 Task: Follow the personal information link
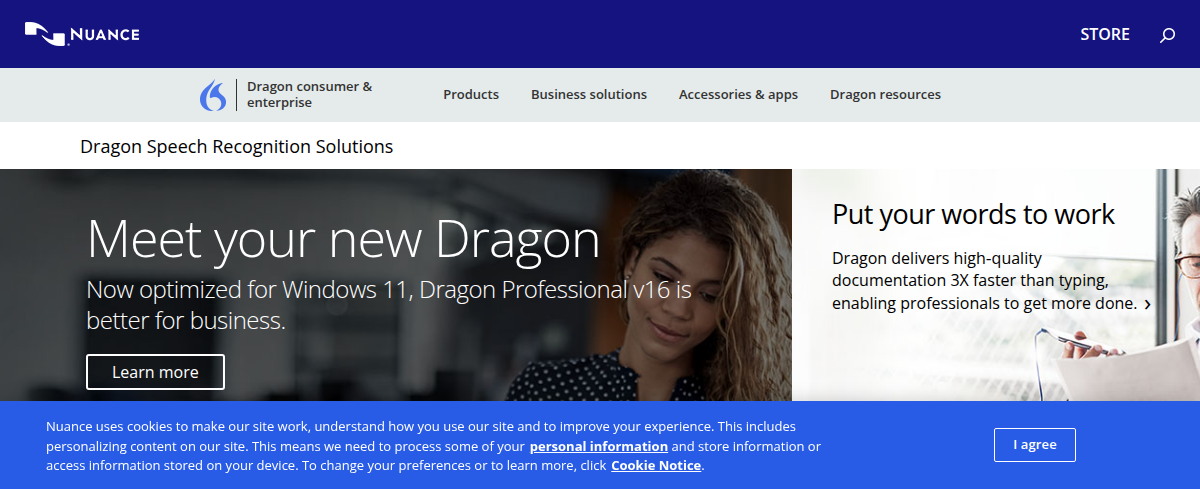pos(598,447)
